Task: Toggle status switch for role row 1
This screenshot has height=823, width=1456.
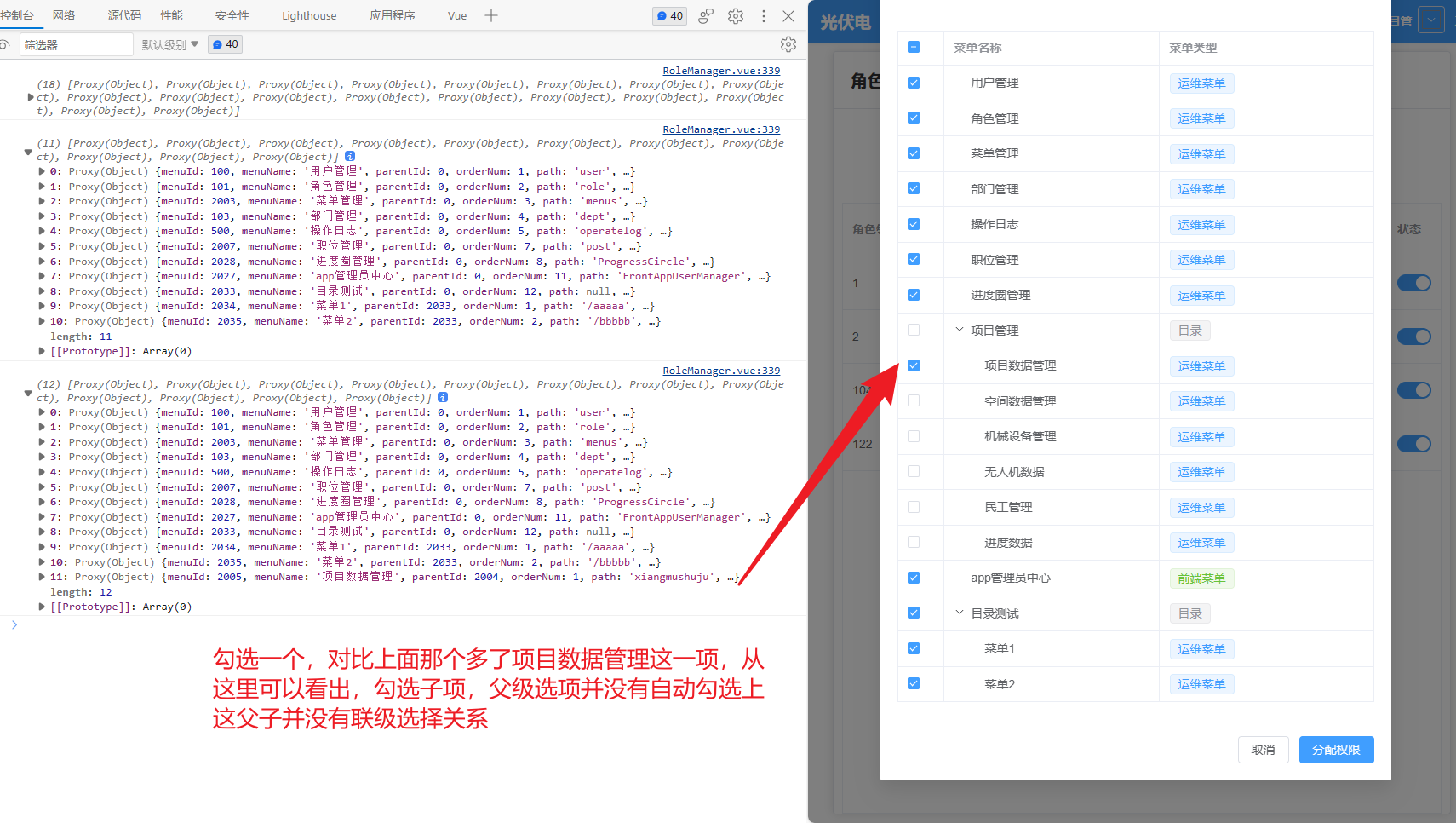Action: (1414, 283)
